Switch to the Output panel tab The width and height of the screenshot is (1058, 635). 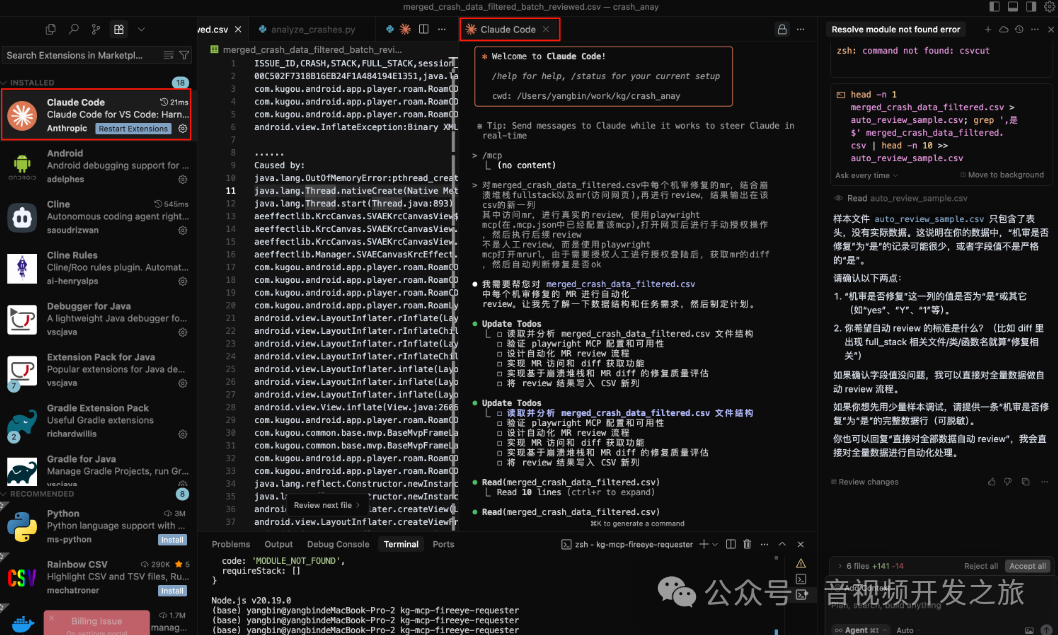coord(278,545)
